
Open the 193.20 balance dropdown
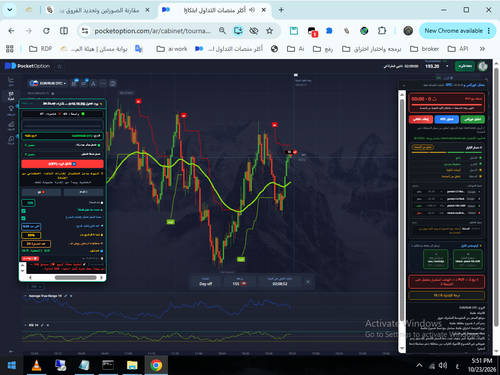click(437, 66)
